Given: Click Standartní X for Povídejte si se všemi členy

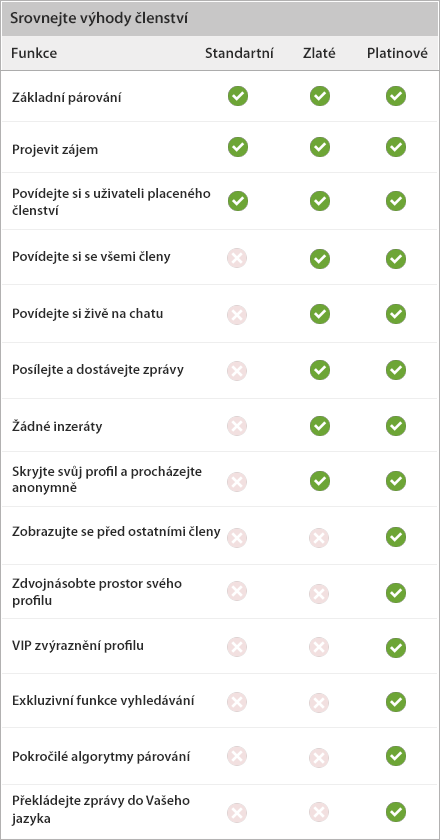Looking at the screenshot, I should pyautogui.click(x=237, y=259).
